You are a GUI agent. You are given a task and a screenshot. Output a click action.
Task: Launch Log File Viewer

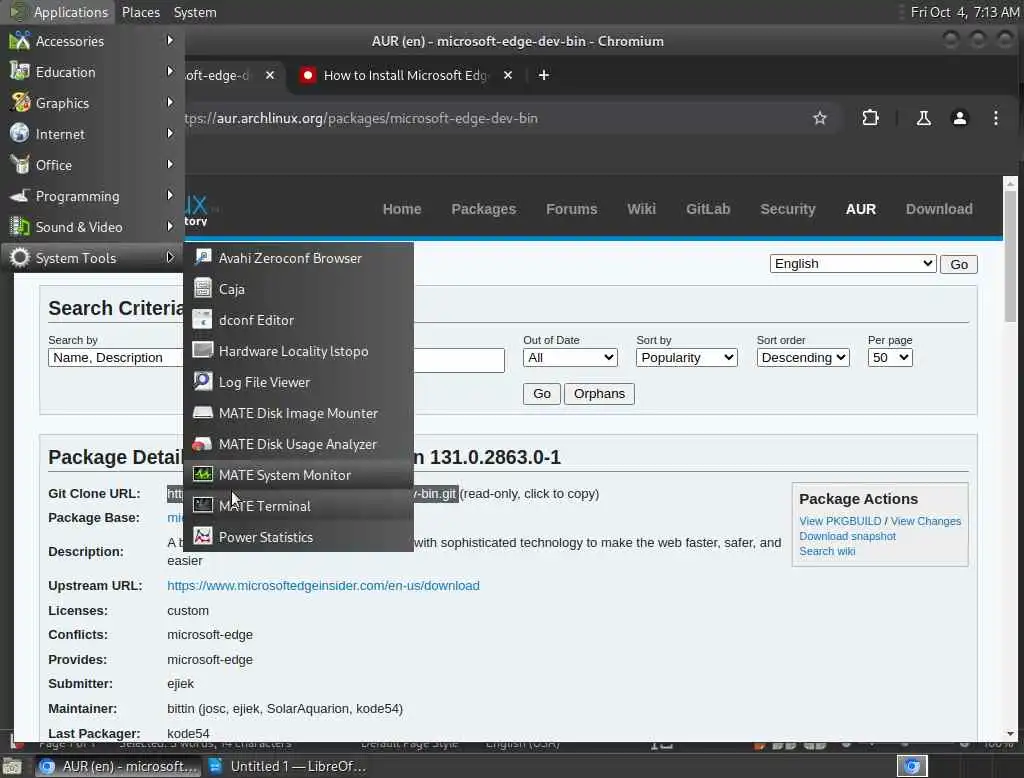[298, 382]
